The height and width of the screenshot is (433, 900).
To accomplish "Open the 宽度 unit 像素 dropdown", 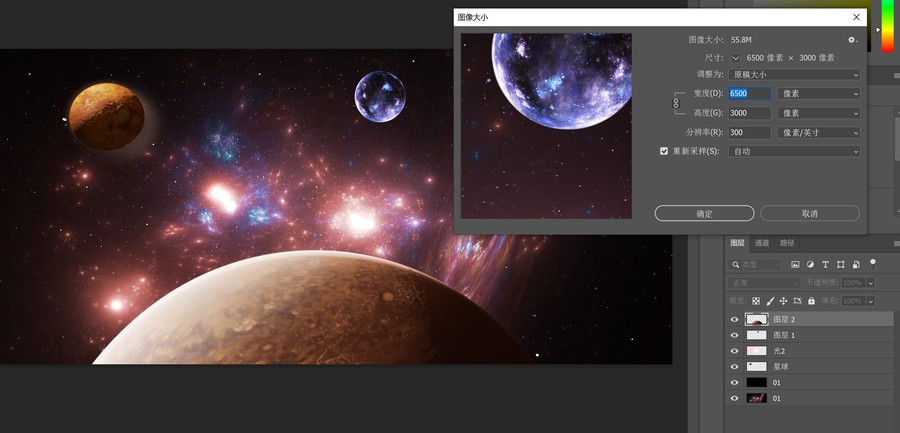I will pos(819,94).
